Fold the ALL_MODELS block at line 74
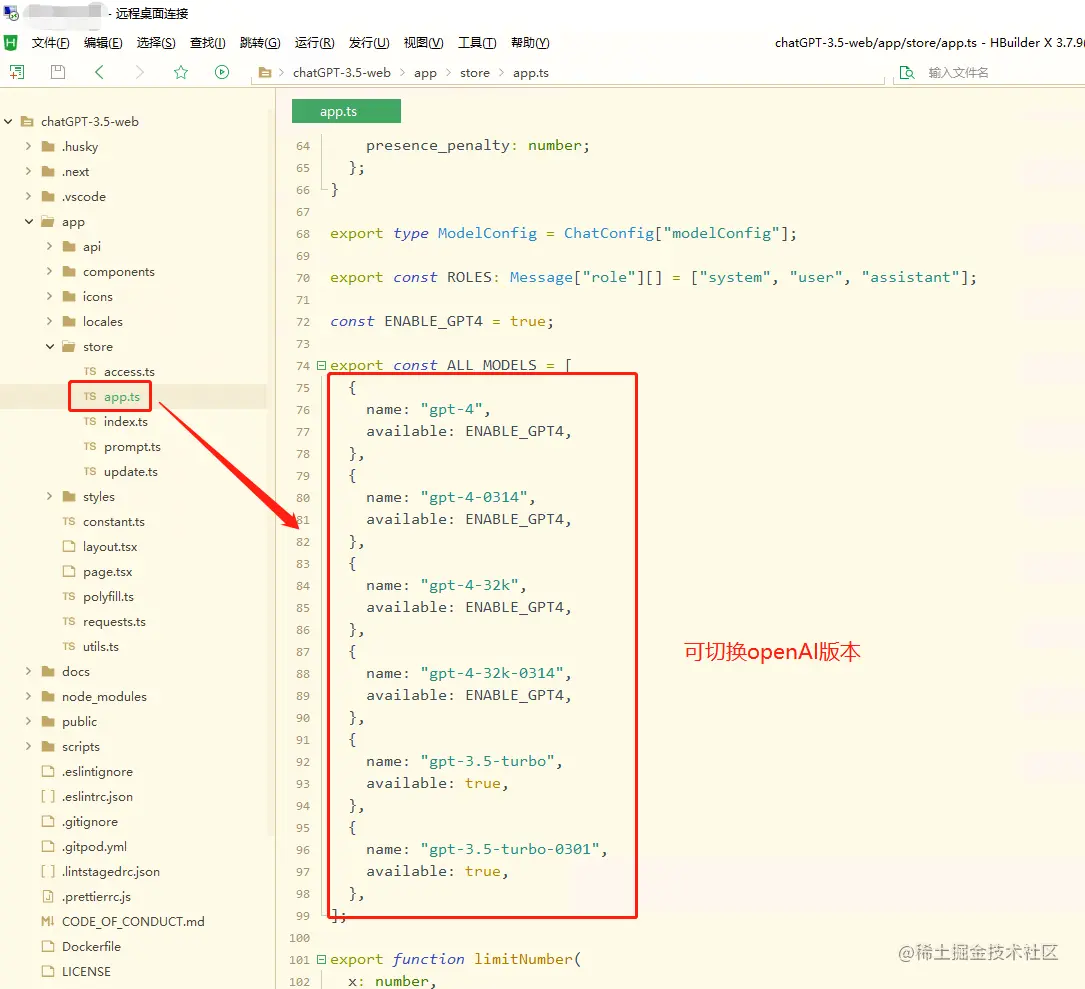Viewport: 1085px width, 989px height. click(x=321, y=365)
